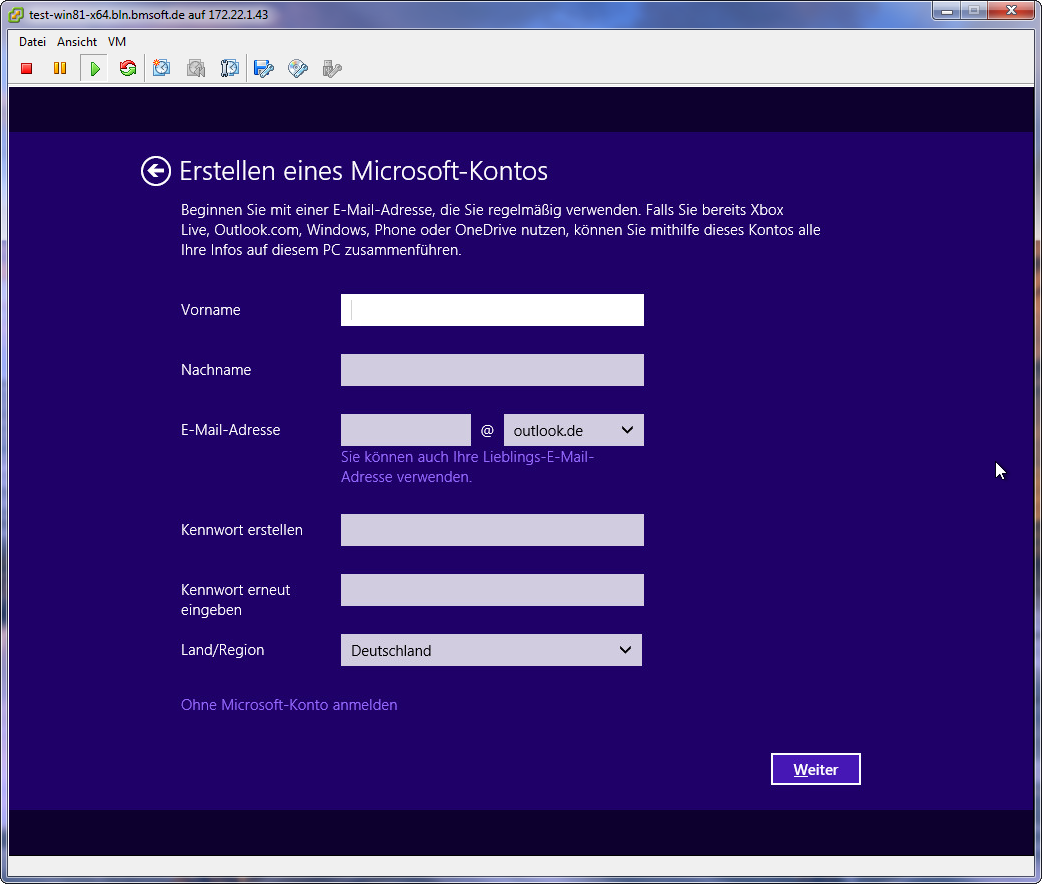Click the 'Land/Region' label

pyautogui.click(x=223, y=650)
